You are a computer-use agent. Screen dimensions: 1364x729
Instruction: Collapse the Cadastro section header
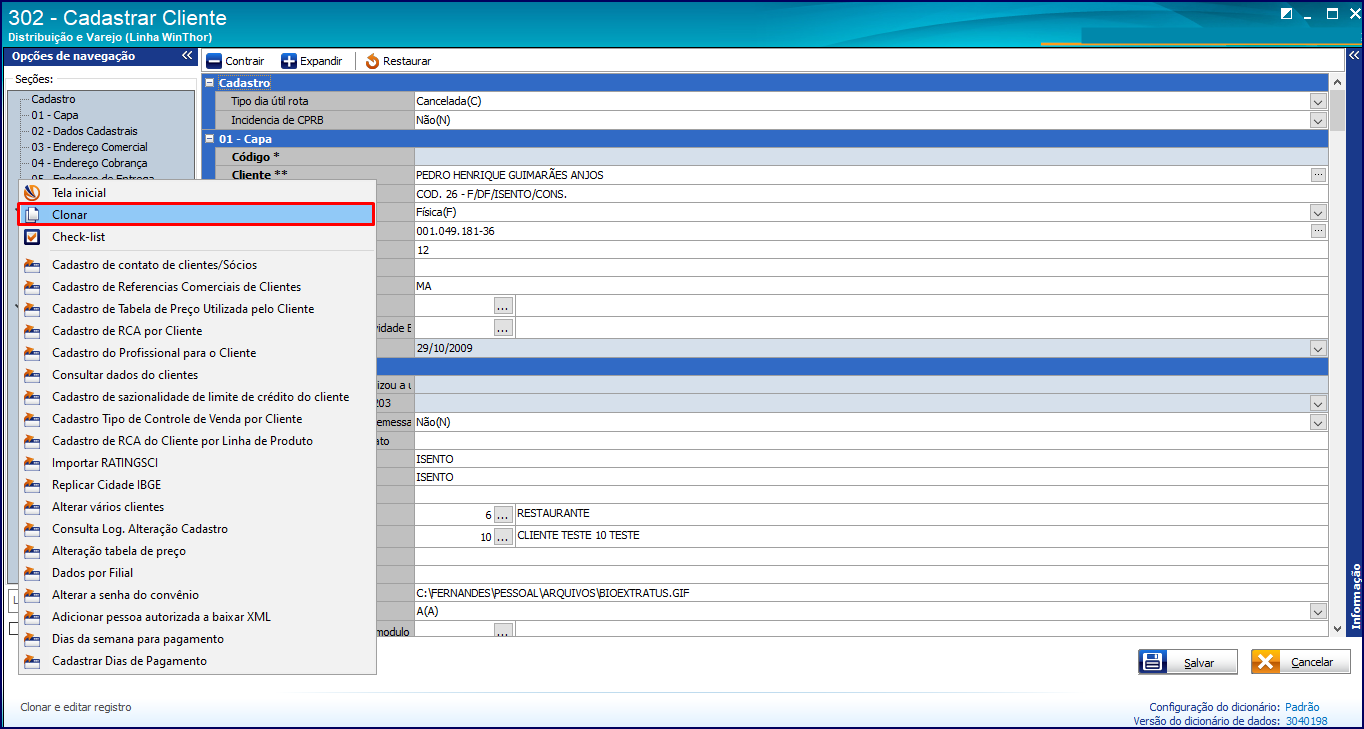click(x=209, y=83)
